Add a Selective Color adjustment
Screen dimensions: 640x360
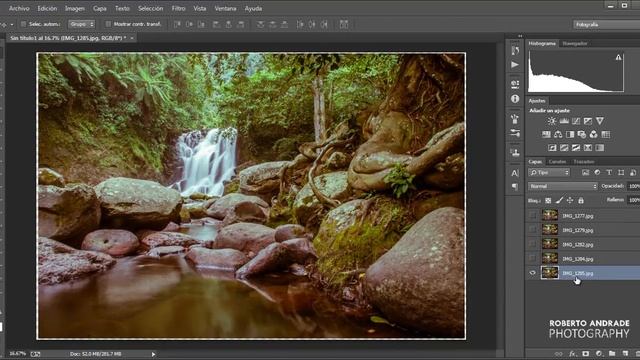pyautogui.click(x=588, y=148)
